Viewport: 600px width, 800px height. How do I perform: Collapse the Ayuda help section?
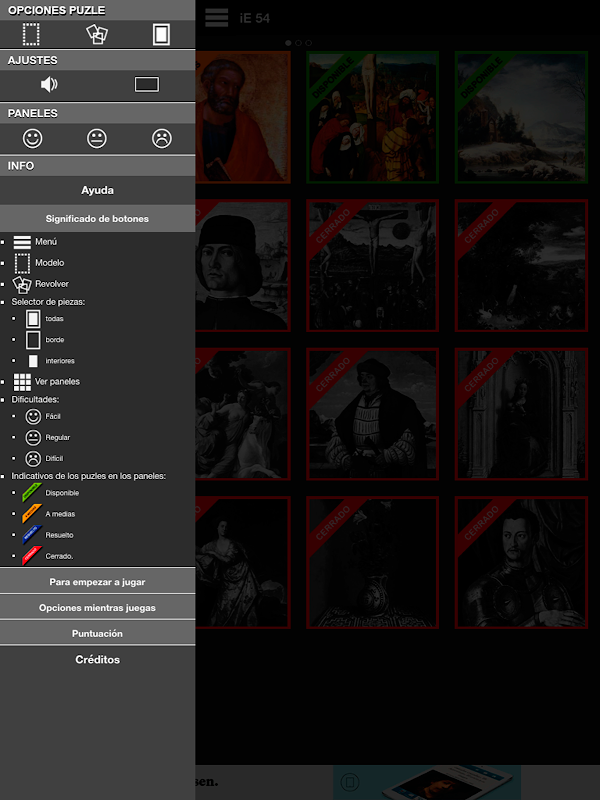coord(97,190)
